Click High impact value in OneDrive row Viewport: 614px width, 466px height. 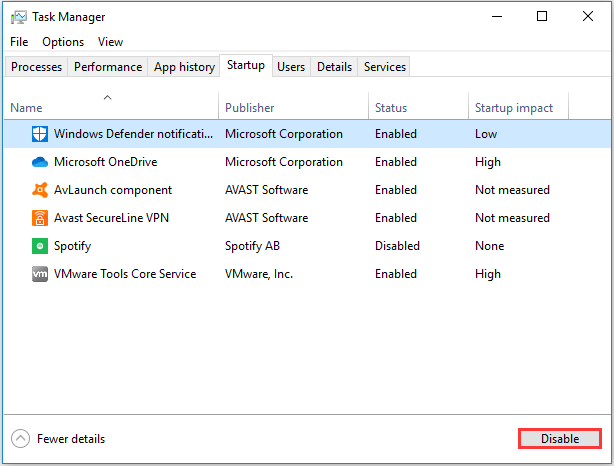488,162
